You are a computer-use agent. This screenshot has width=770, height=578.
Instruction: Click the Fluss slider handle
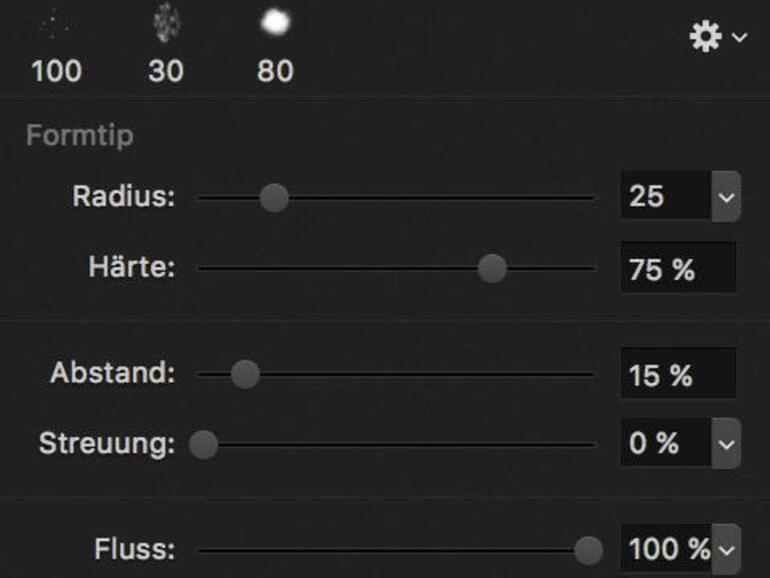click(x=588, y=549)
